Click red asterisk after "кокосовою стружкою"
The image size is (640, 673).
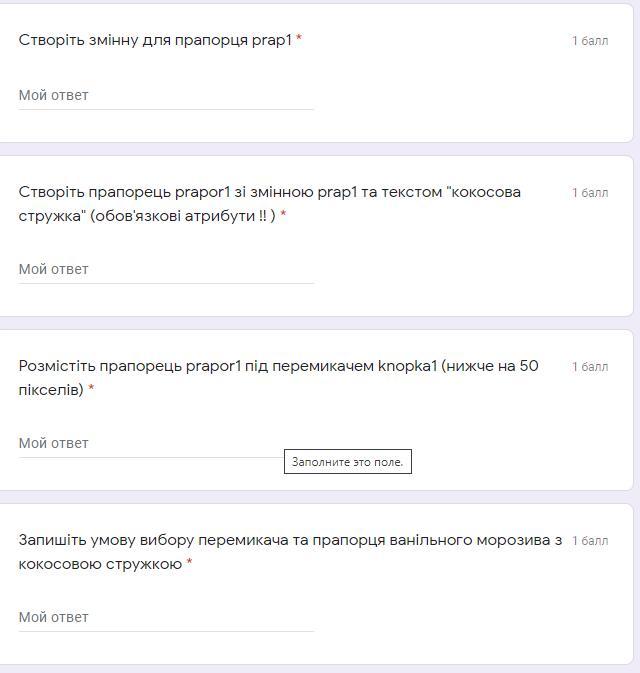pos(189,561)
